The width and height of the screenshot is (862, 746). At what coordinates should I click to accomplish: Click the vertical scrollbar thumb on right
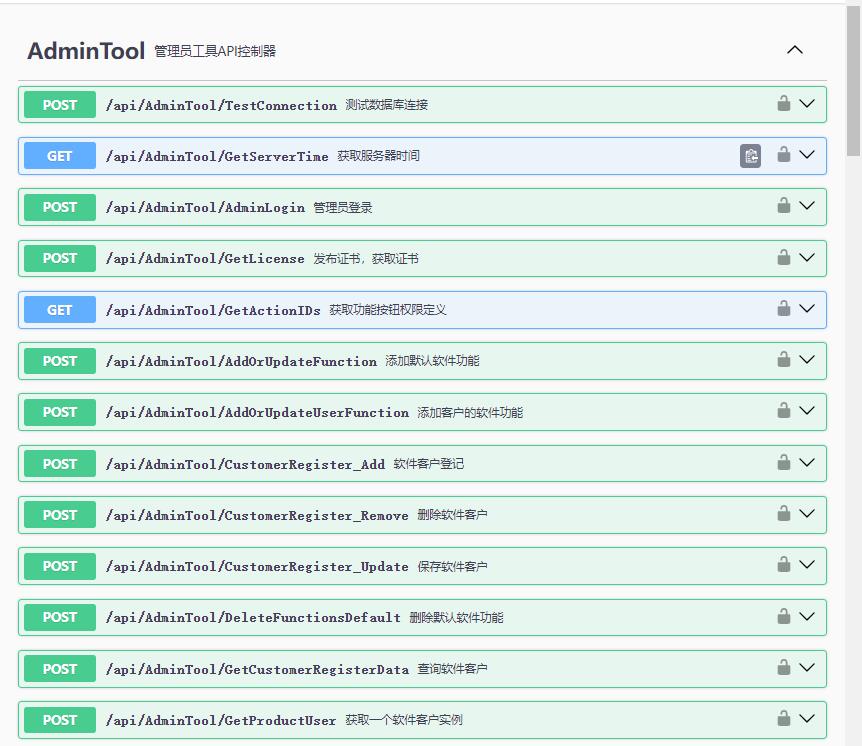853,80
